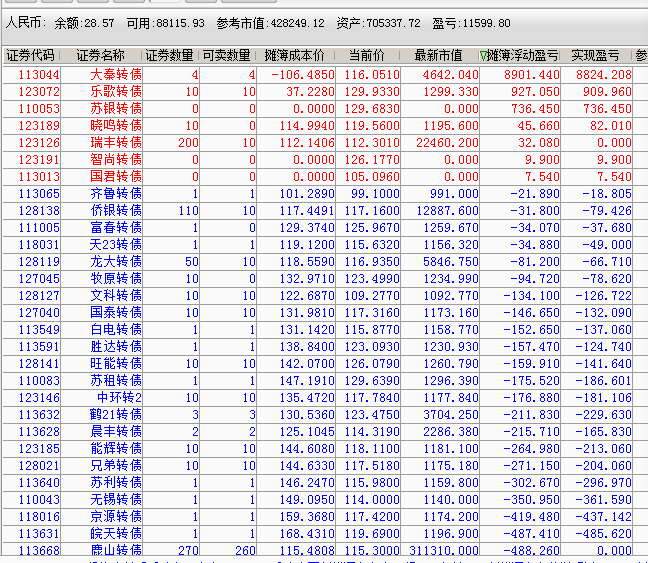This screenshot has width=648, height=563.
Task: Click 鹿山转债 market value 311310.000
Action: coord(444,550)
